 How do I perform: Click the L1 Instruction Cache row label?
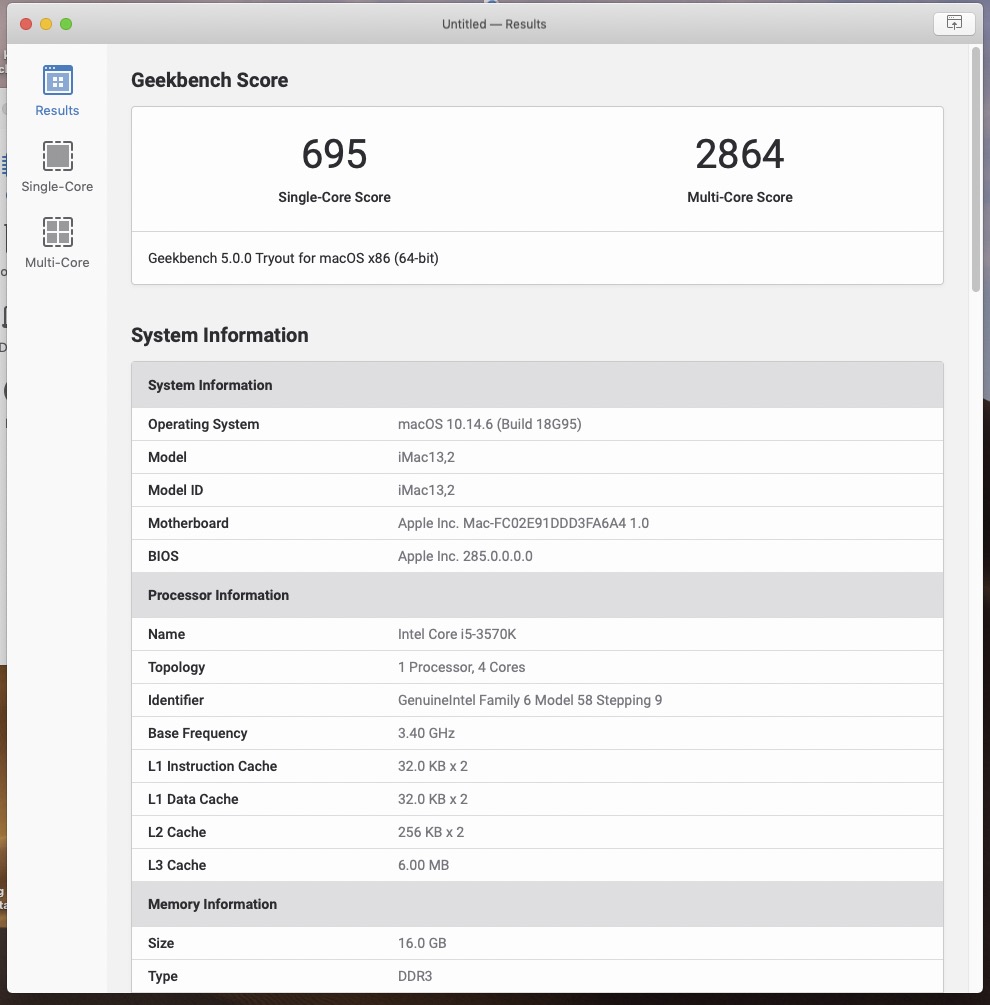213,767
